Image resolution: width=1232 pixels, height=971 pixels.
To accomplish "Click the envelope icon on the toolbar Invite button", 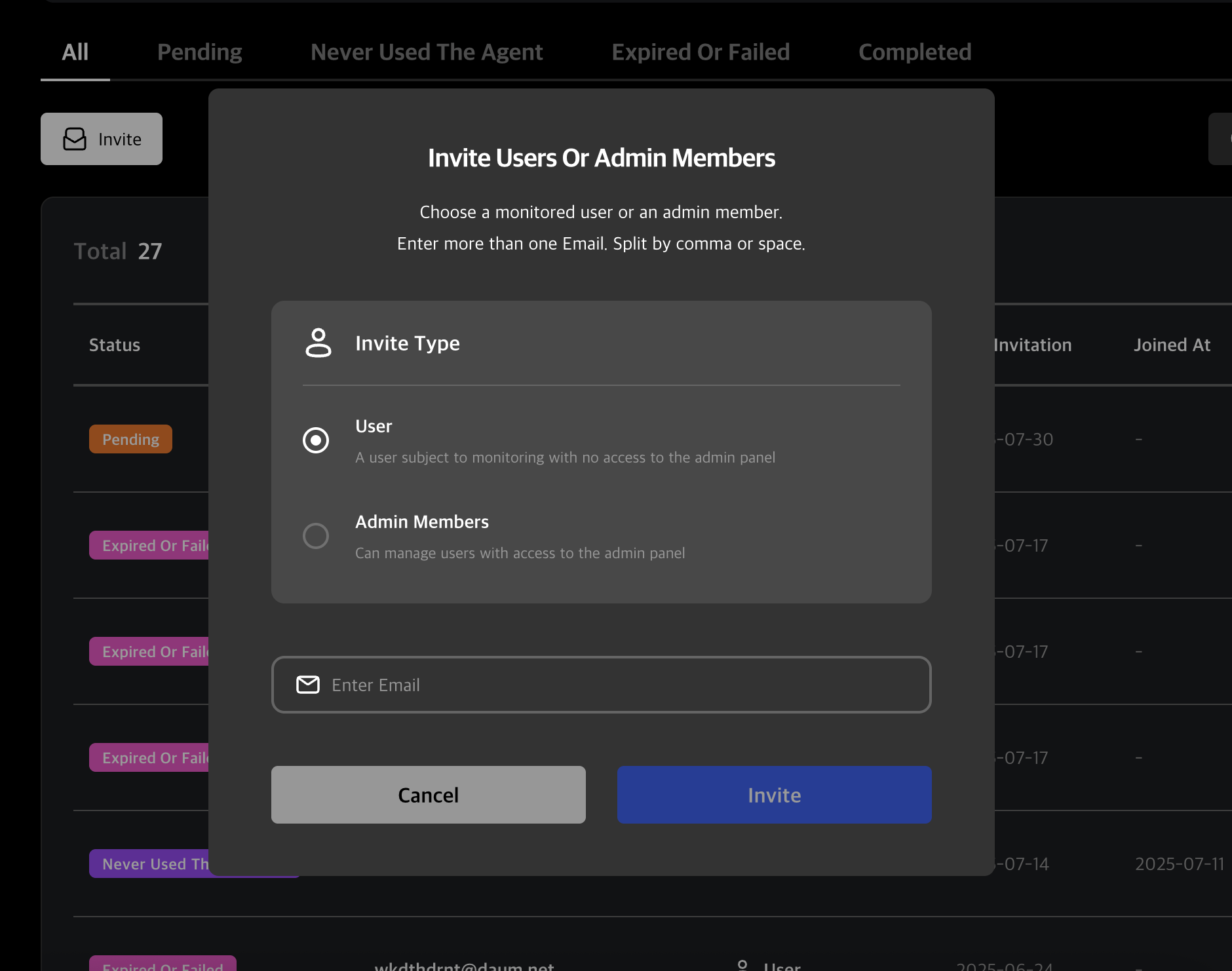I will pos(75,139).
